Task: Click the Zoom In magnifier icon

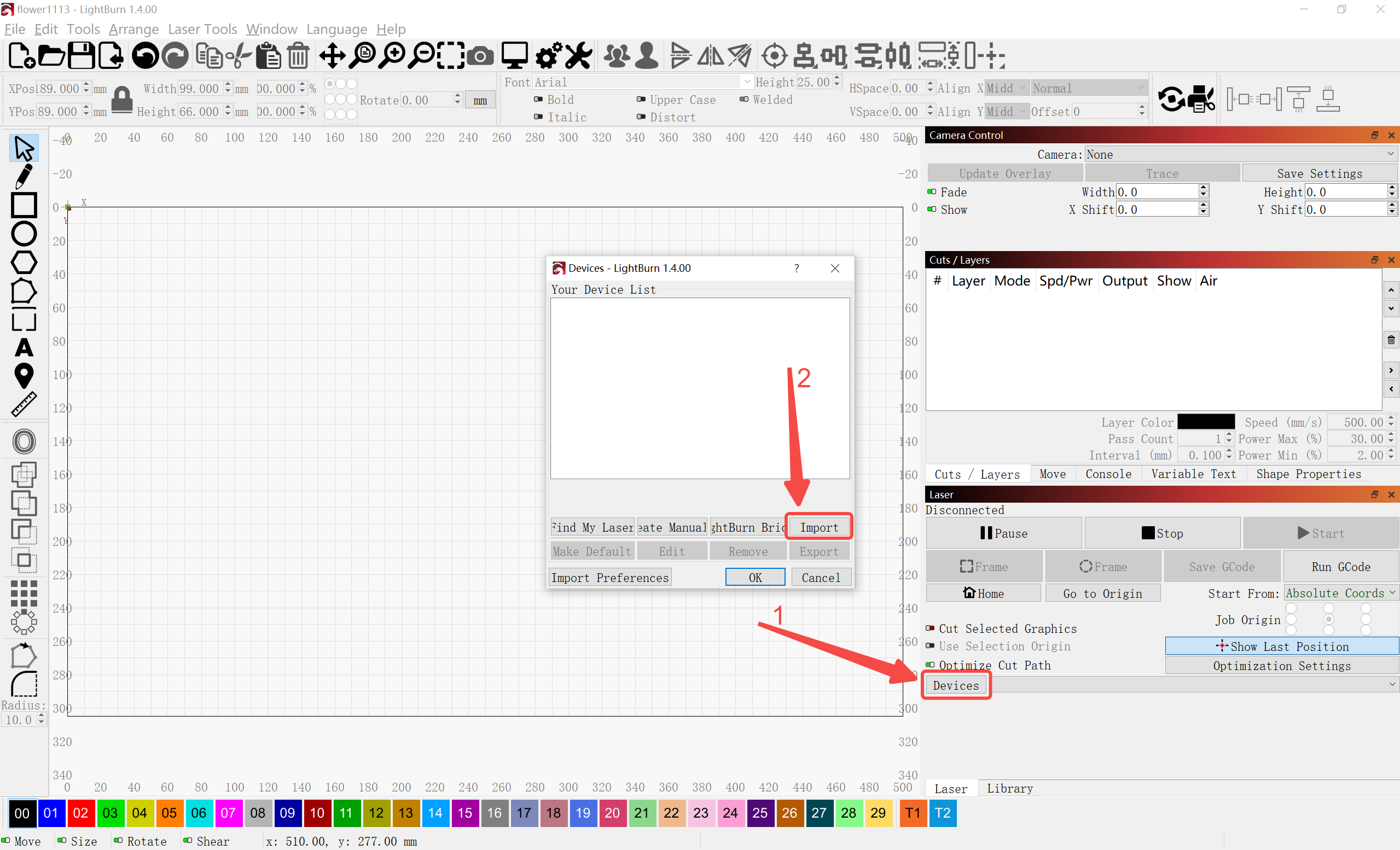Action: (392, 56)
